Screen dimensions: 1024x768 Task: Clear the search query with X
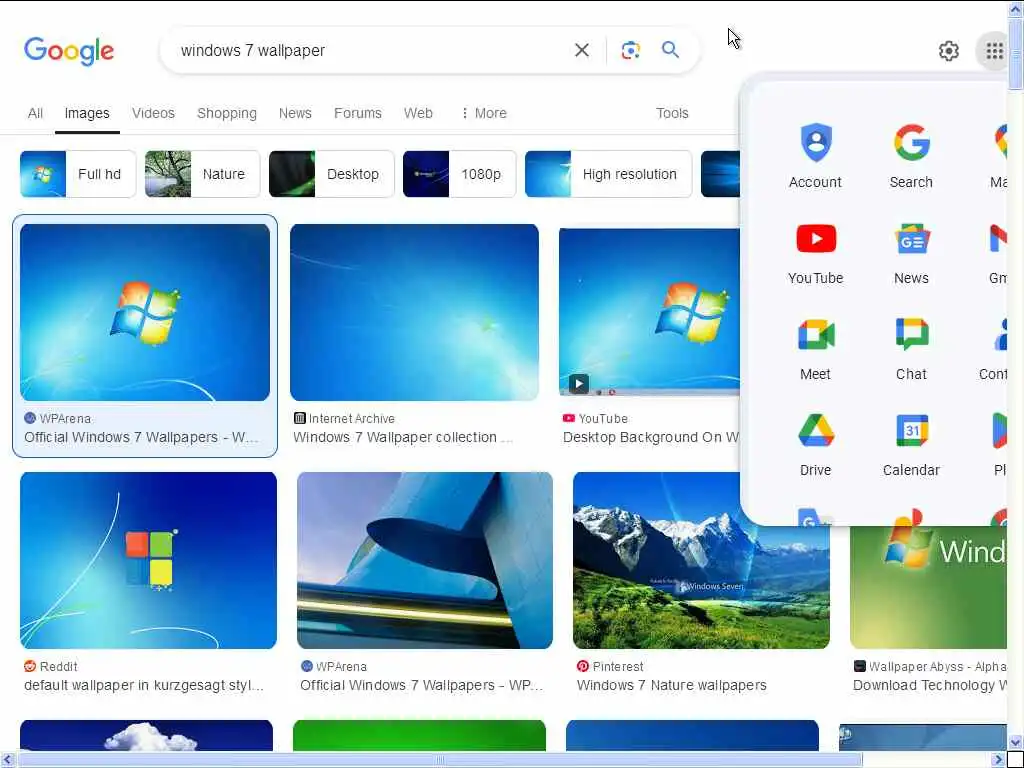[x=581, y=50]
